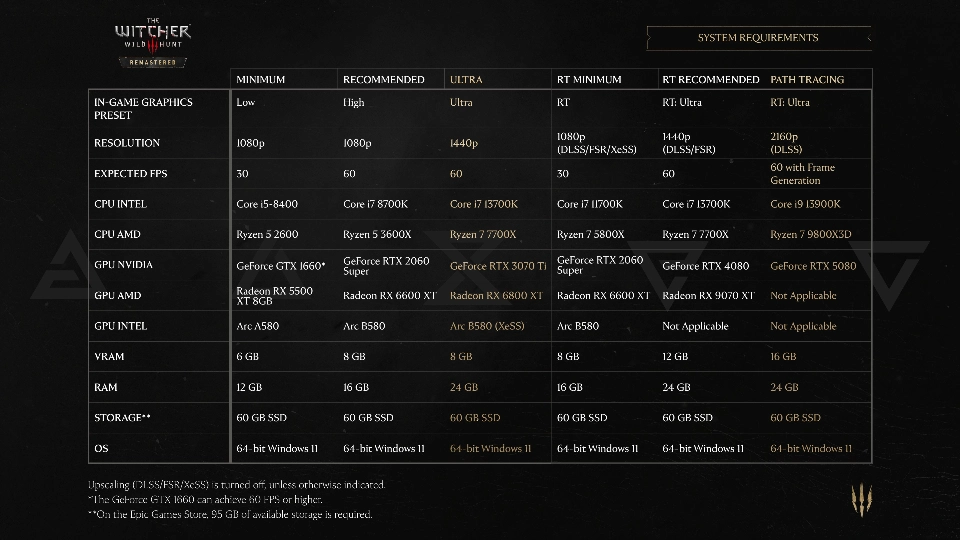Click the RESOLUTION row label
This screenshot has height=540, width=960.
click(x=127, y=143)
